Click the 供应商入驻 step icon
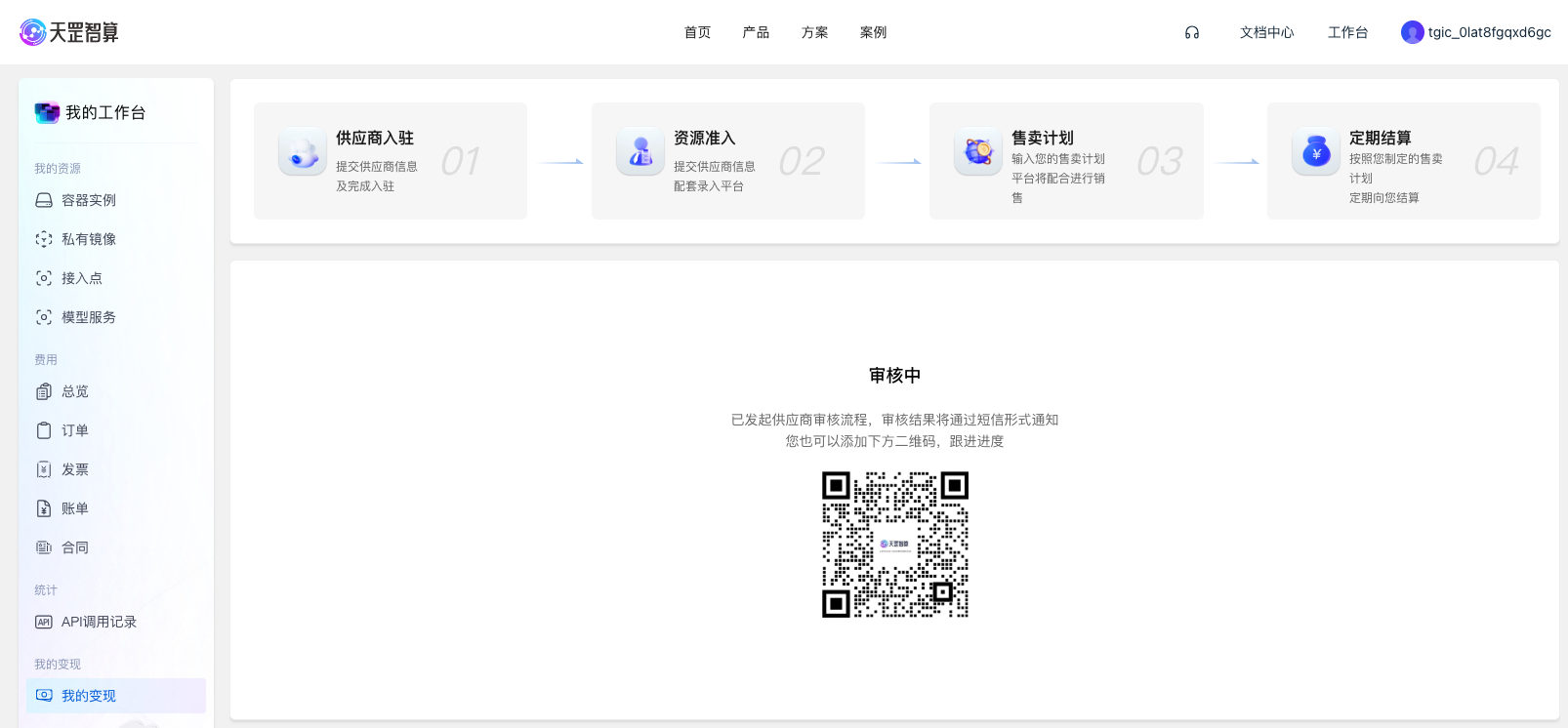This screenshot has height=728, width=1568. tap(303, 151)
